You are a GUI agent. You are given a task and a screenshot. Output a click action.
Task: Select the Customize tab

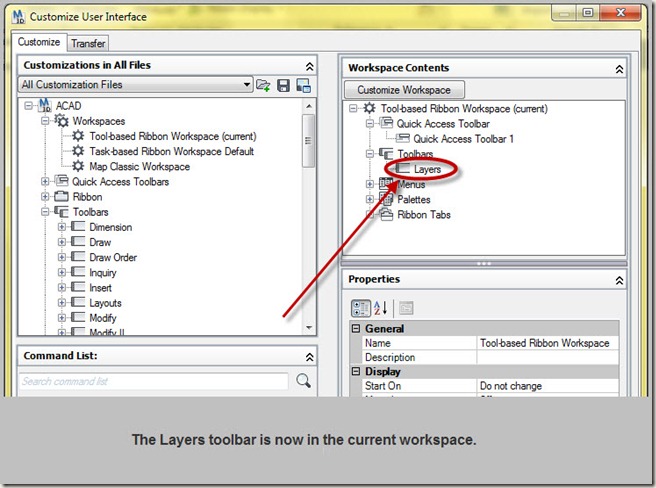click(39, 42)
